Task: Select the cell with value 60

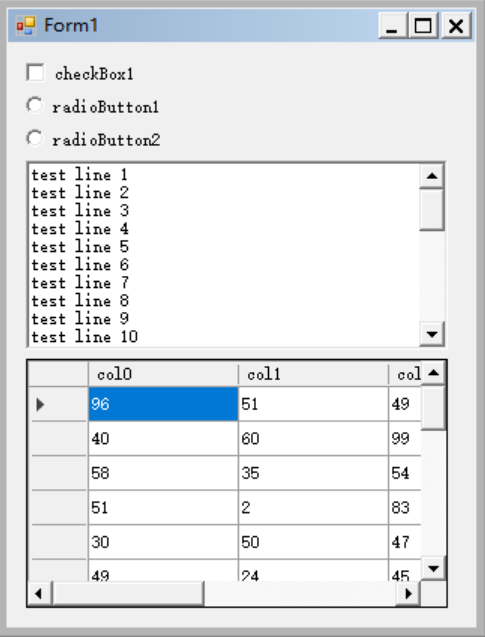Action: coord(313,438)
